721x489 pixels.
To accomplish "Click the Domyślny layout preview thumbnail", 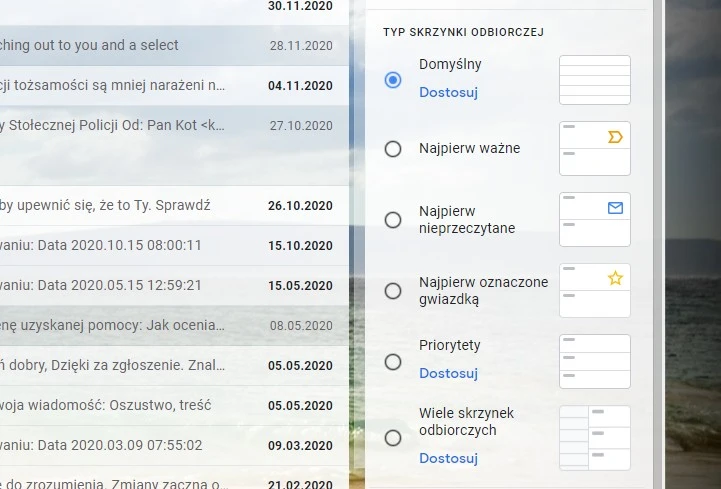I will click(594, 80).
